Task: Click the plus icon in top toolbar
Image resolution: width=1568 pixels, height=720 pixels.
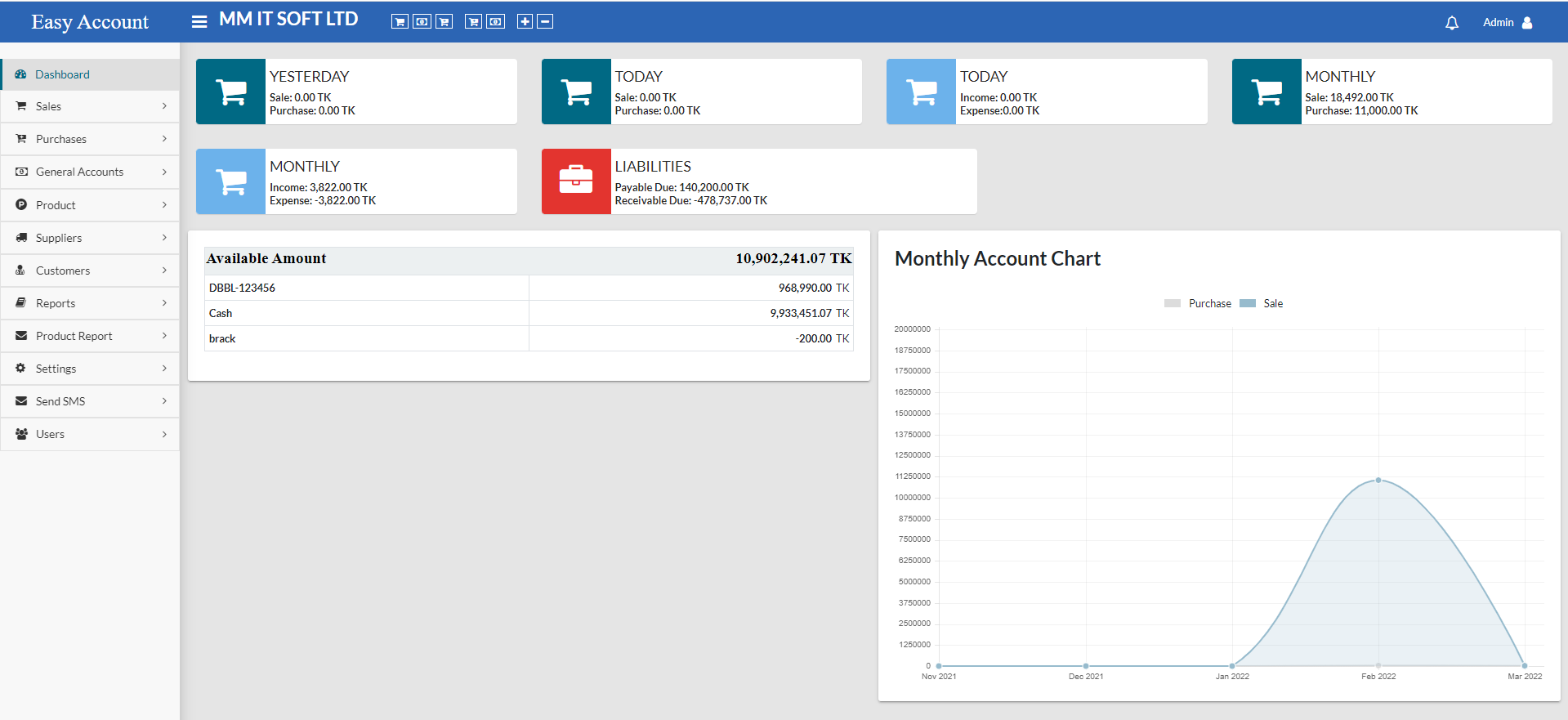Action: (525, 22)
